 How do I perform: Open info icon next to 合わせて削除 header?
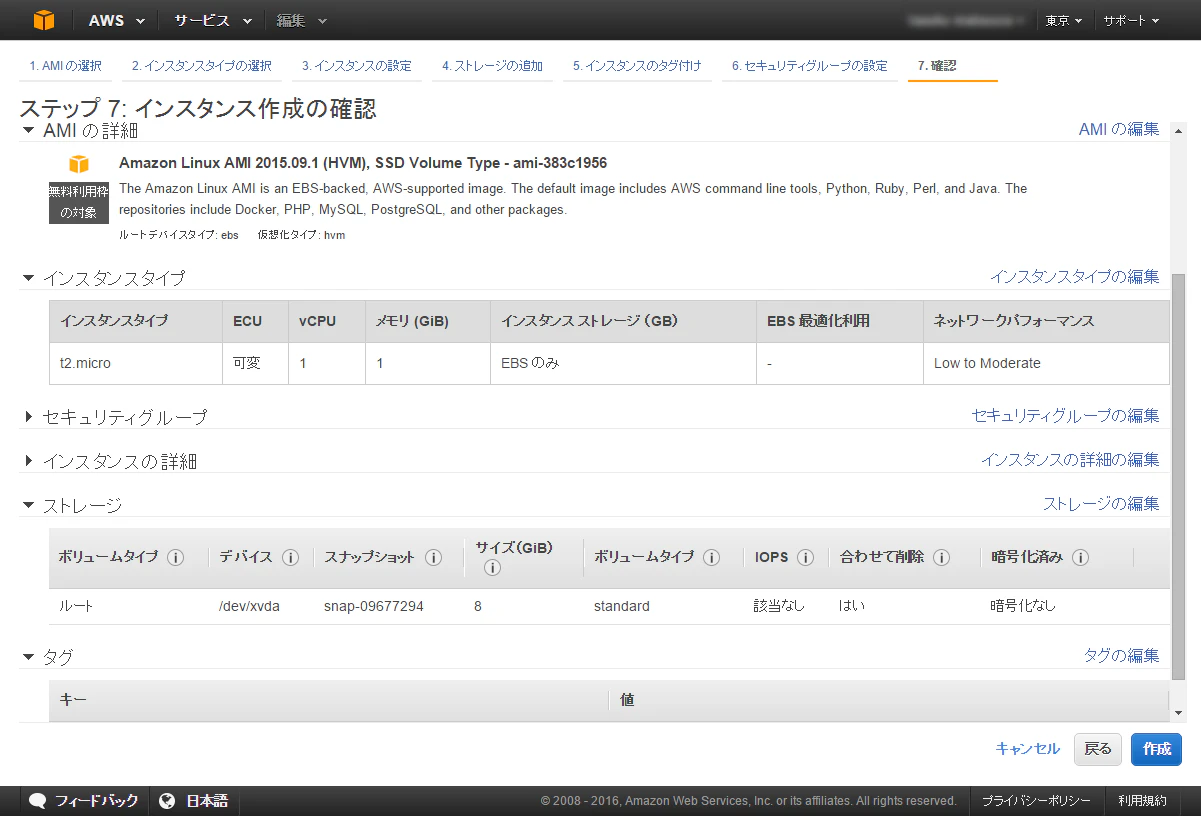(941, 557)
